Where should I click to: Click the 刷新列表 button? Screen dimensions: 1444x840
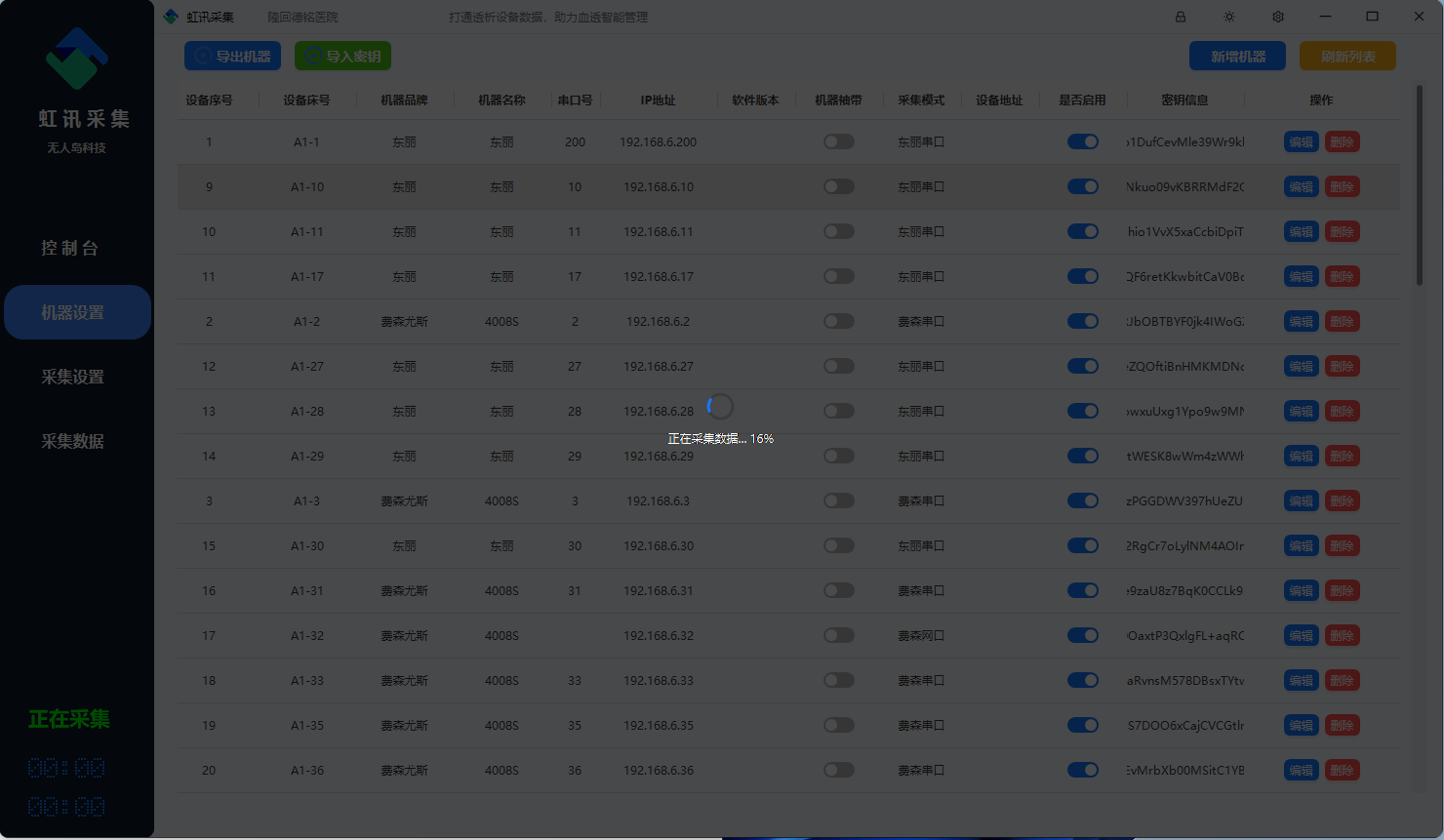click(1347, 56)
